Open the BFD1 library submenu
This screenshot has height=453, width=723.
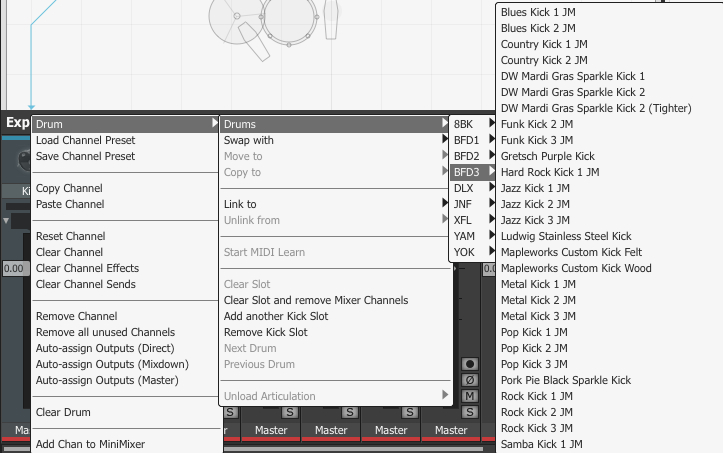point(473,140)
